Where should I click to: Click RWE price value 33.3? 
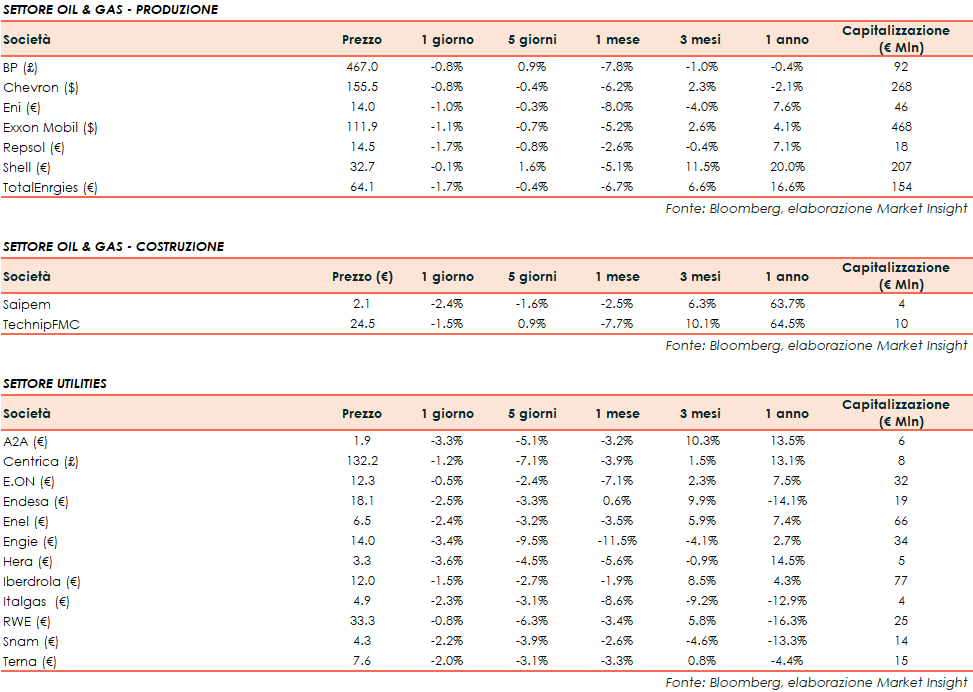(x=361, y=621)
